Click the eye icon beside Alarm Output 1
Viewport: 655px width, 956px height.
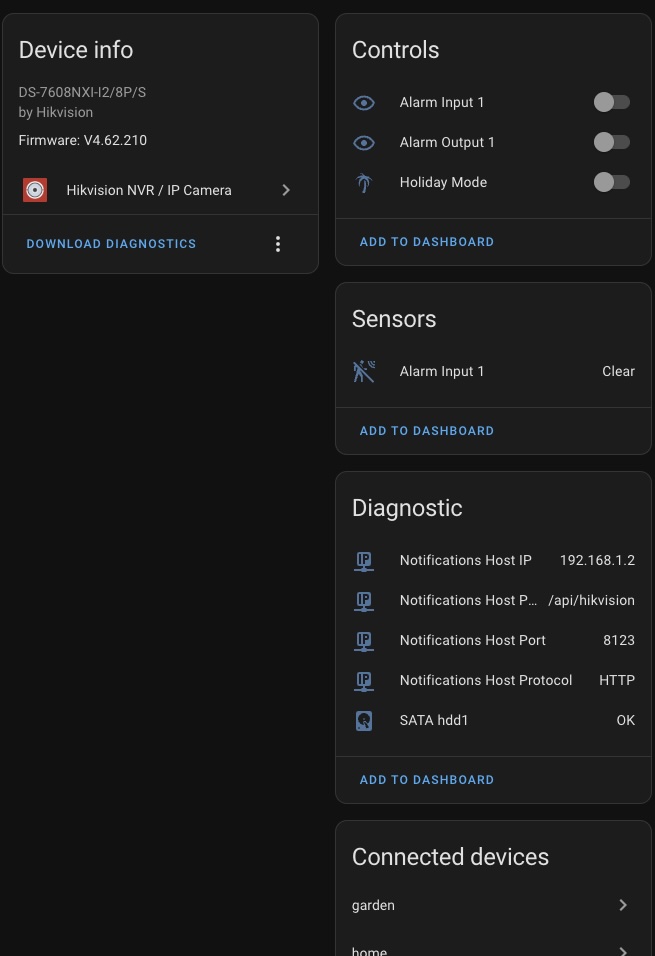[x=364, y=143]
